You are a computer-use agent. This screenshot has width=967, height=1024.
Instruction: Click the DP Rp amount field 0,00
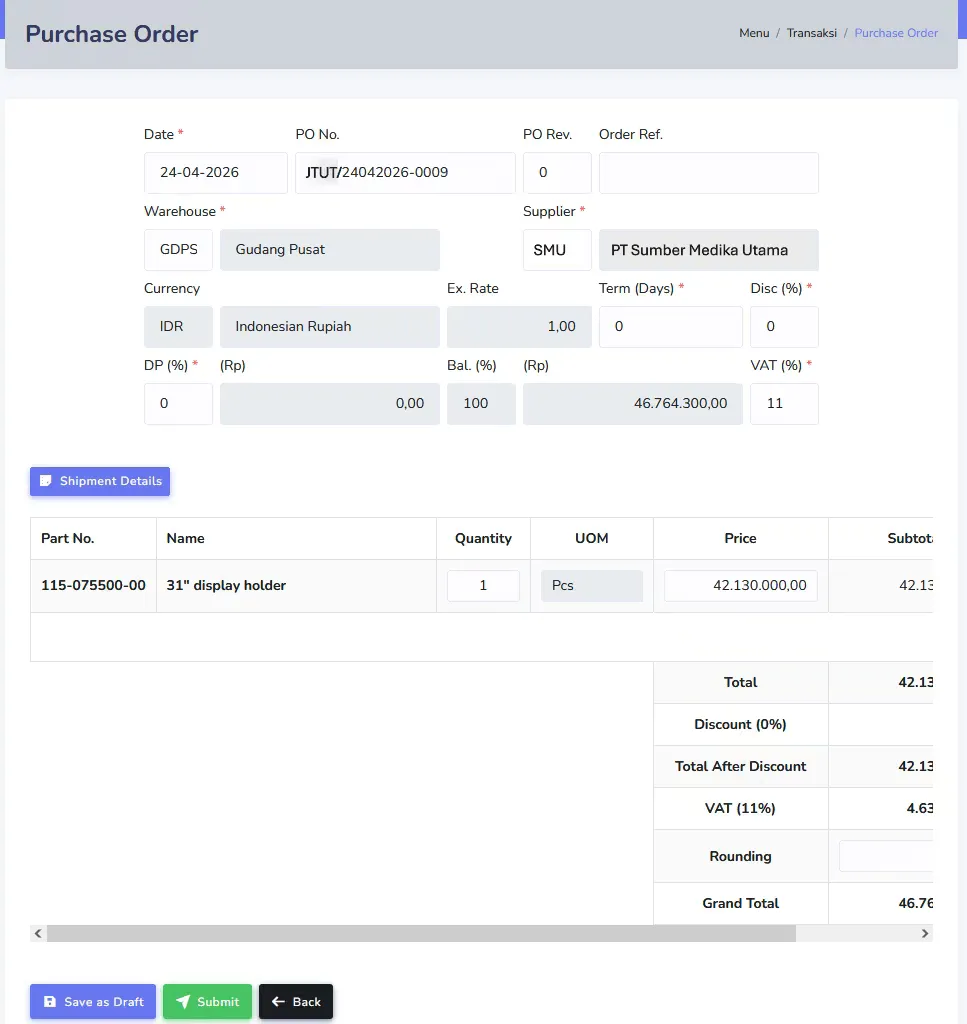[330, 404]
